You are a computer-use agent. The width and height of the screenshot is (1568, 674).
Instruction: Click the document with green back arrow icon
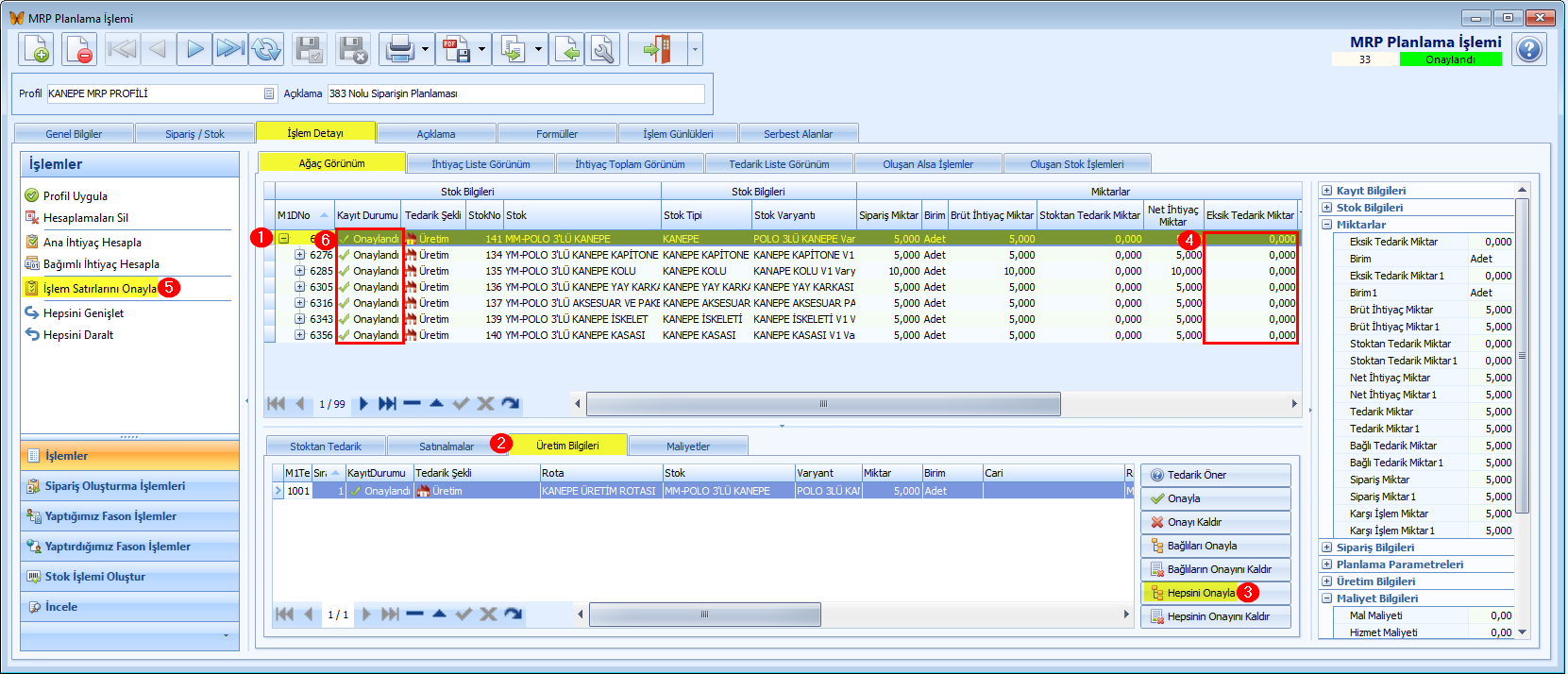coord(567,49)
